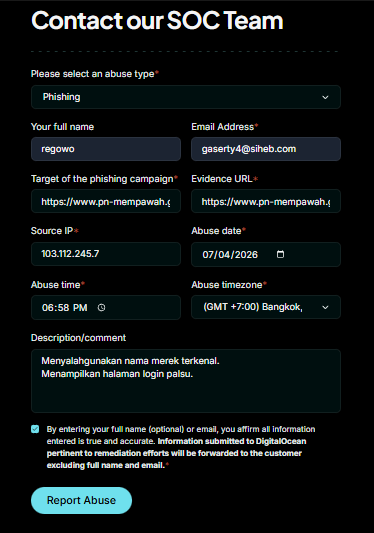Click inside the Description/comment text area
The width and height of the screenshot is (374, 533).
(x=186, y=381)
